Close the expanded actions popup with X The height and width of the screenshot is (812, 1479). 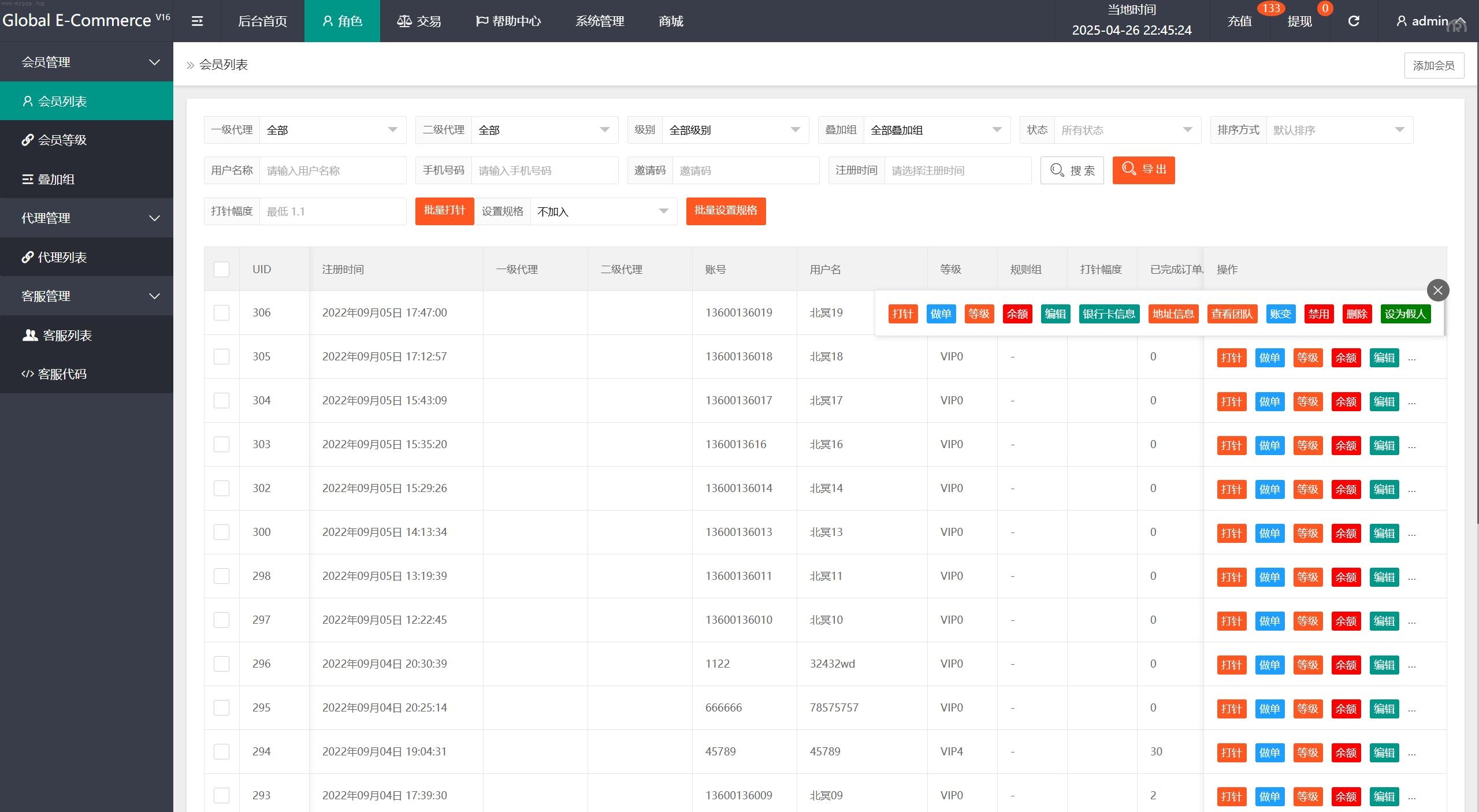tap(1437, 290)
